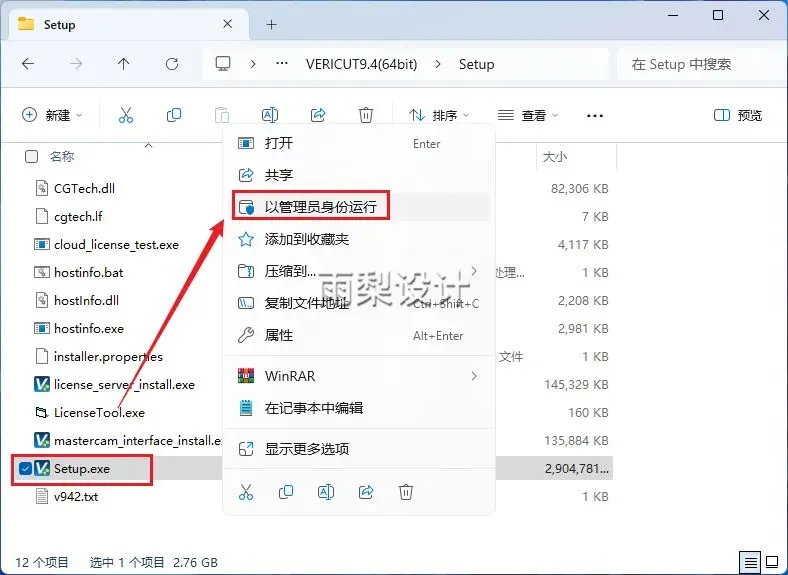The image size is (788, 575).
Task: Click the cut icon at context menu bottom
Action: (x=246, y=492)
